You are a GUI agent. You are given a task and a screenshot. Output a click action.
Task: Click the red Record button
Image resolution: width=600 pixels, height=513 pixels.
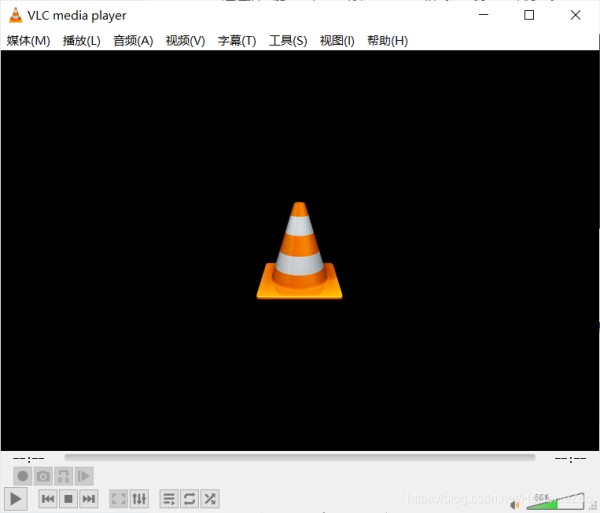[23, 476]
